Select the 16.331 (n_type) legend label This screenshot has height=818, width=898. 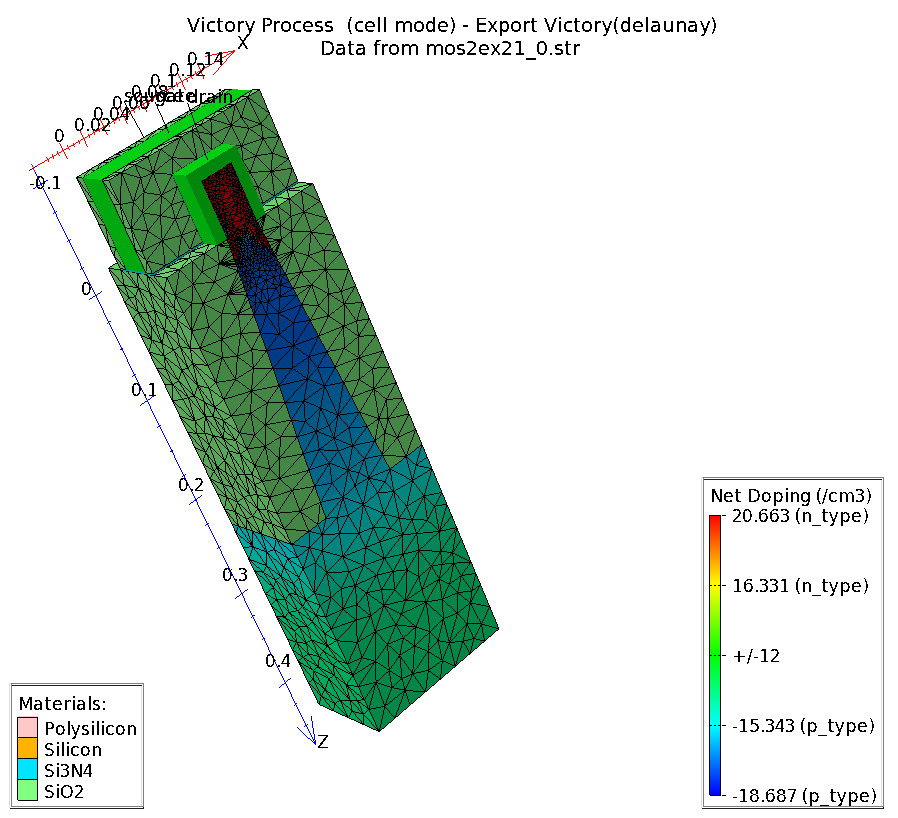(x=800, y=586)
